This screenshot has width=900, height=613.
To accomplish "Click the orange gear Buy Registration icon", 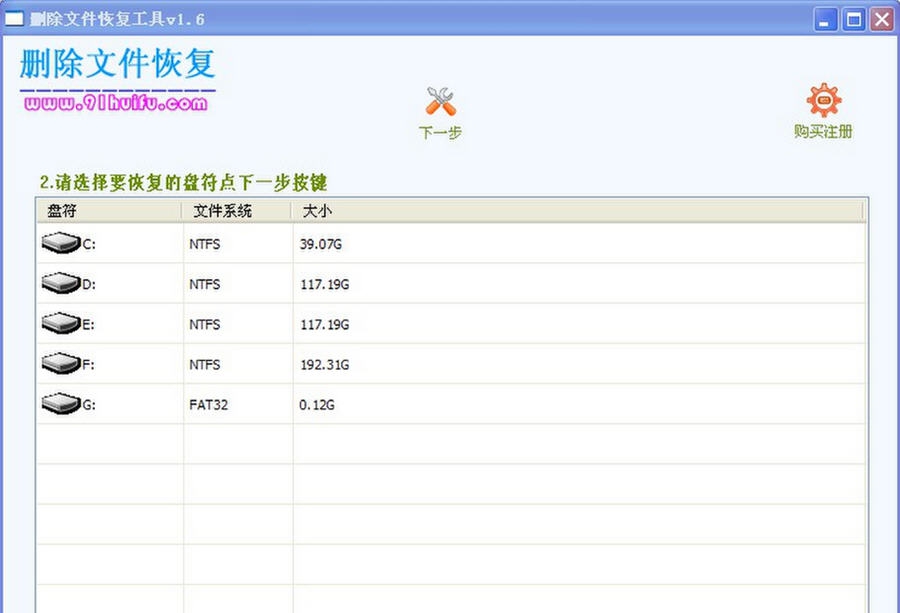I will [x=823, y=101].
